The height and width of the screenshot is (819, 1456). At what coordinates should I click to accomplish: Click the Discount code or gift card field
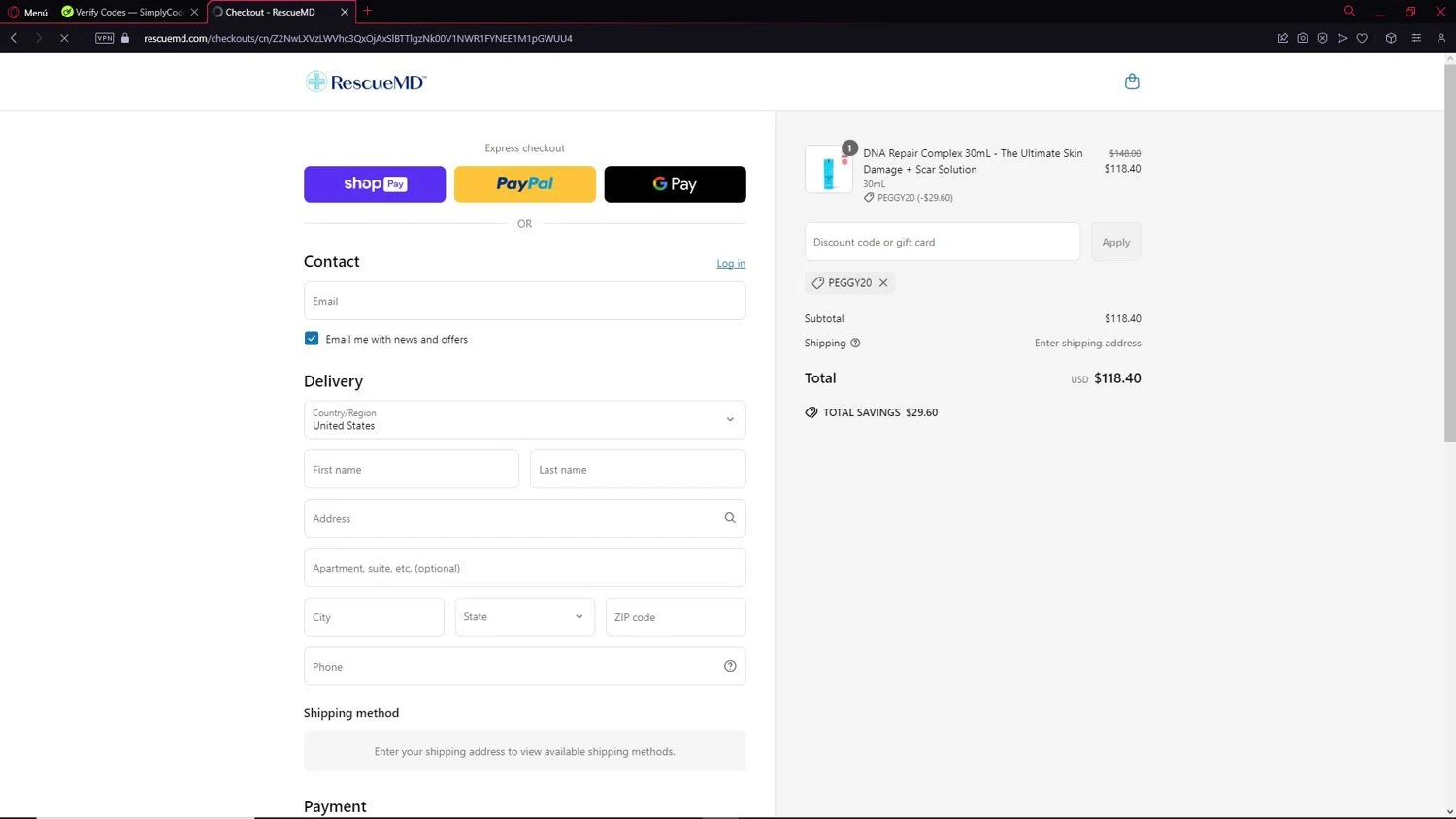coord(943,242)
